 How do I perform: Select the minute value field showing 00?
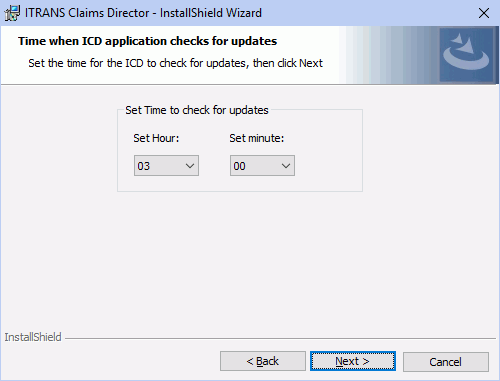pos(262,166)
